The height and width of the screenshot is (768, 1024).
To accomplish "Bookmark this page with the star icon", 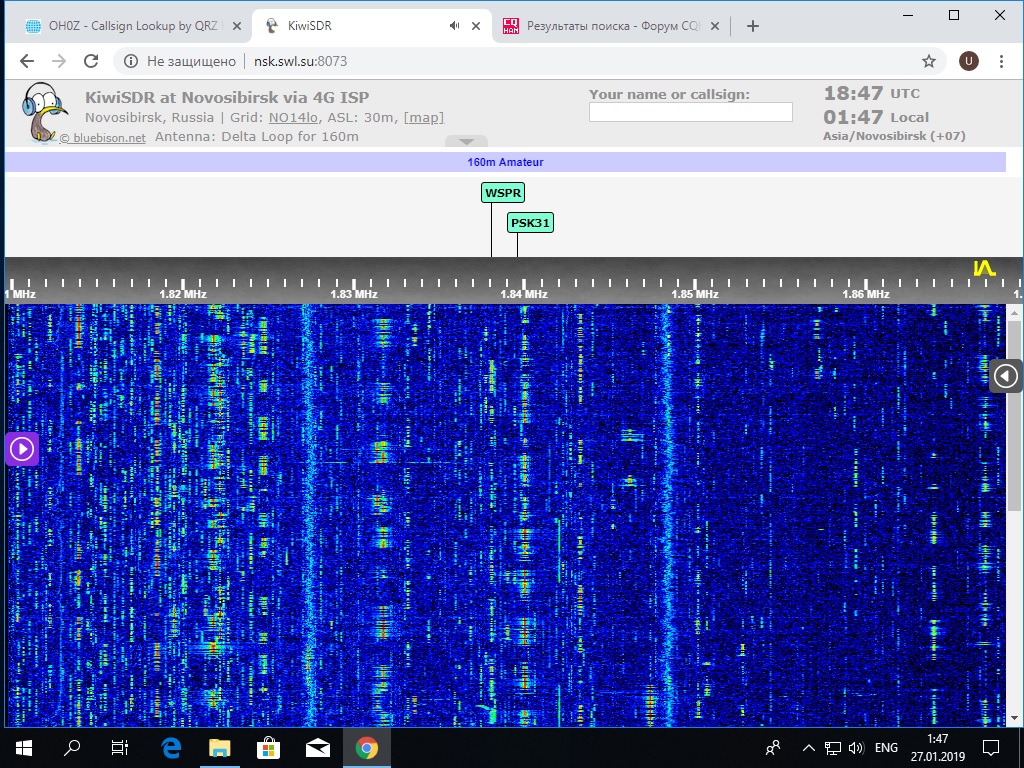I will click(929, 61).
